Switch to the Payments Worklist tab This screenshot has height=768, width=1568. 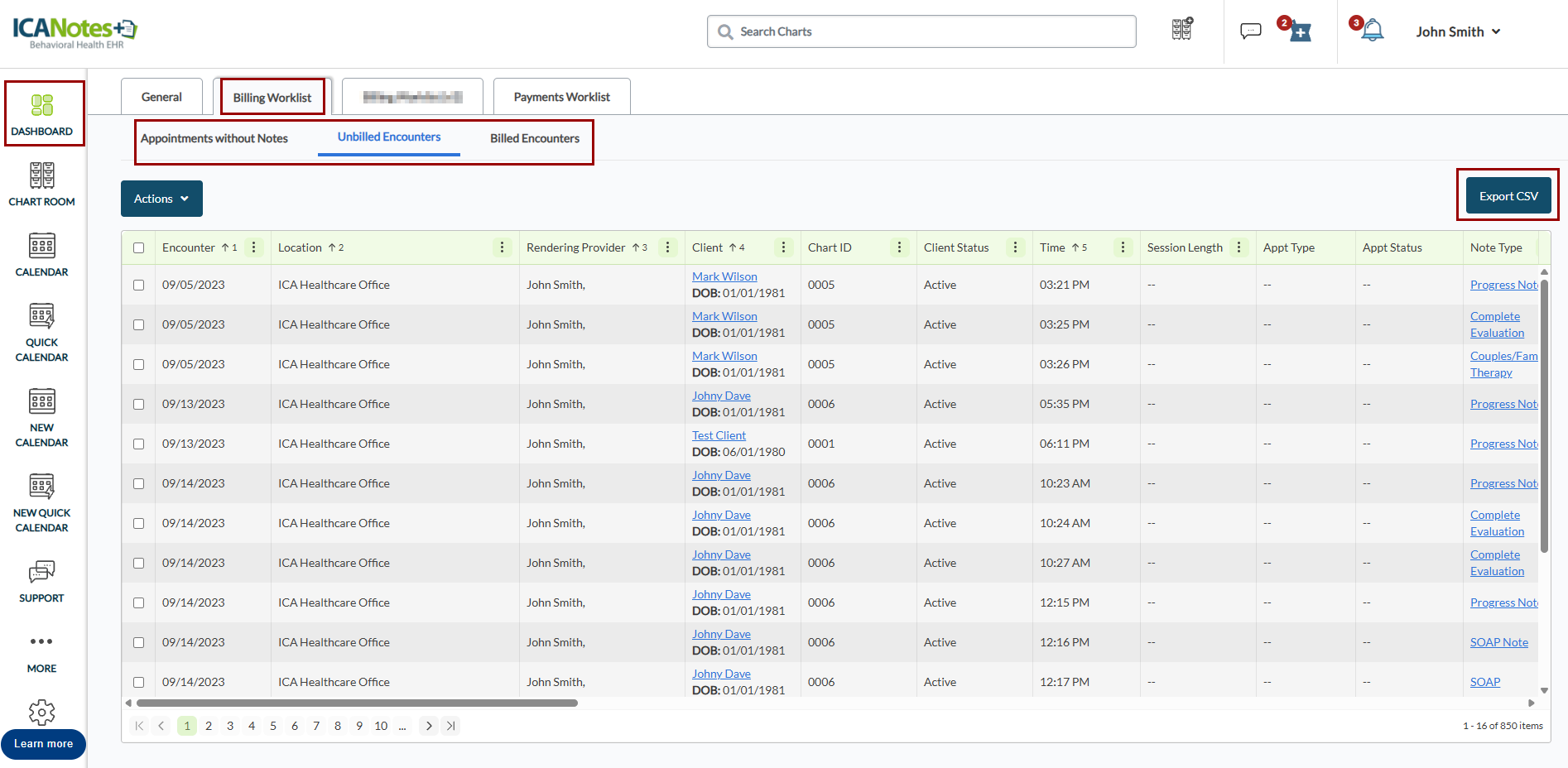561,97
